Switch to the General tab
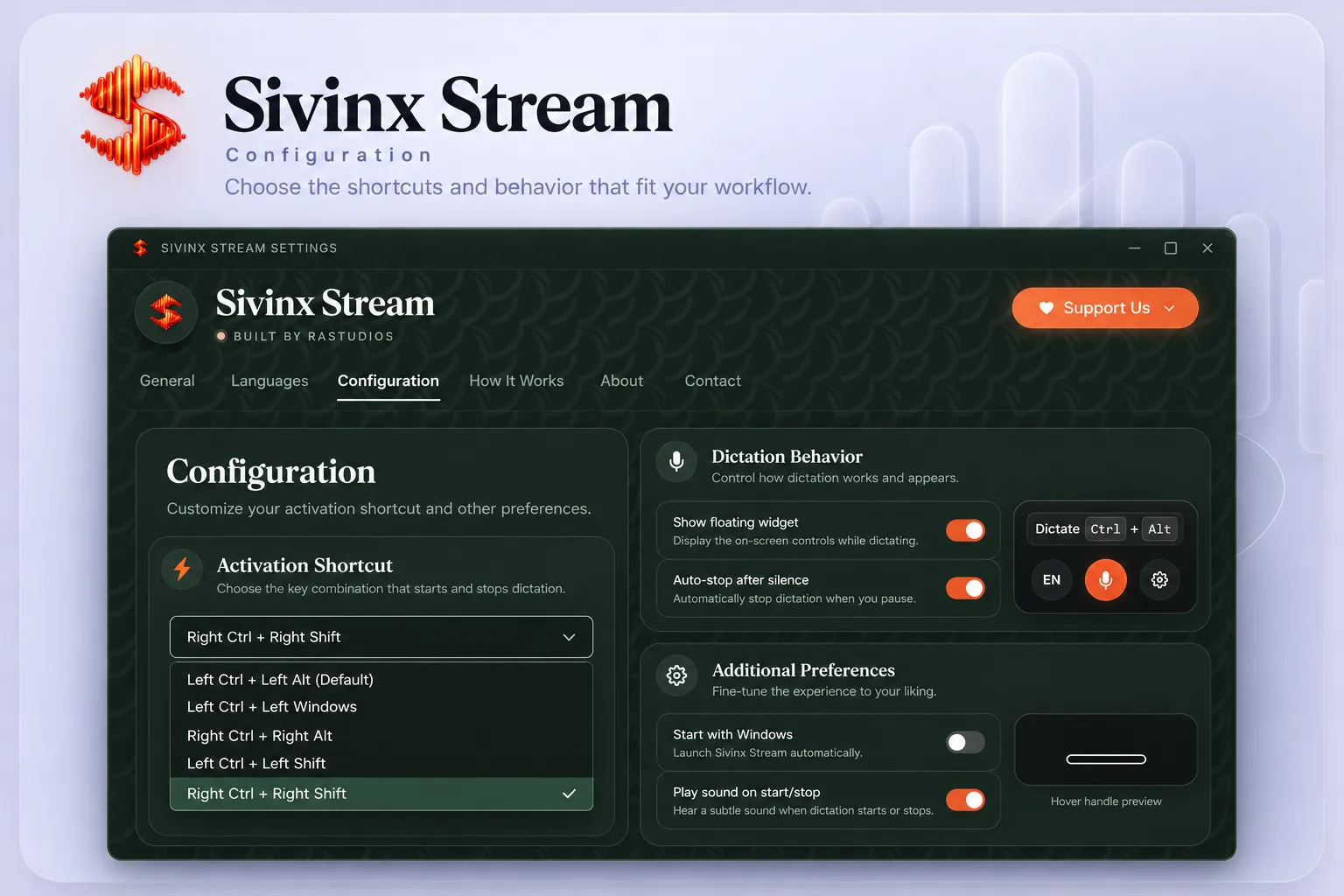 [167, 381]
